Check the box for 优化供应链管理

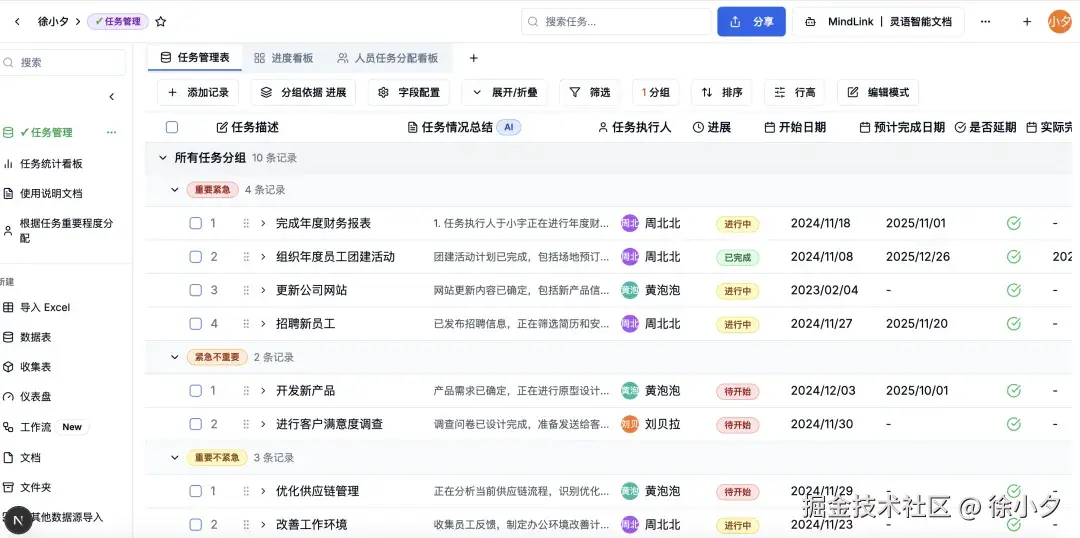pyautogui.click(x=196, y=491)
